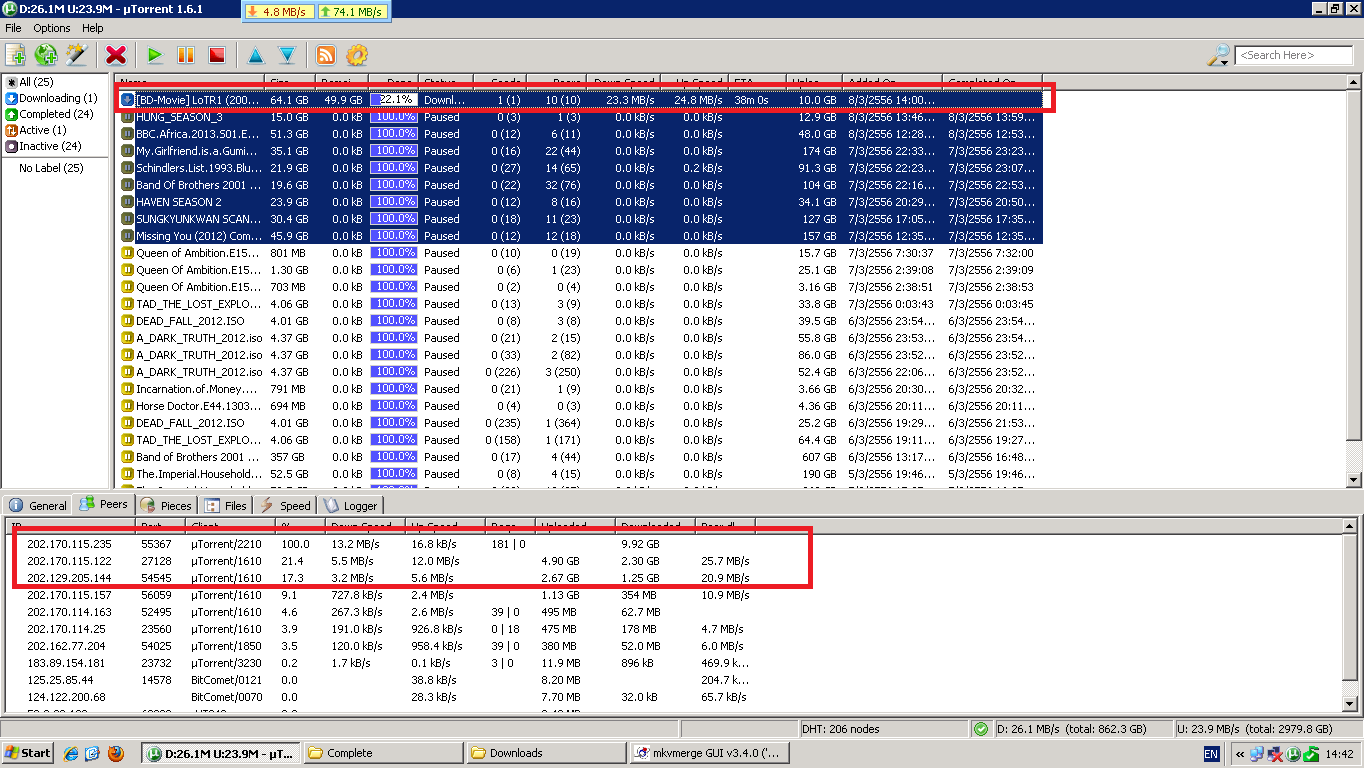Image resolution: width=1364 pixels, height=768 pixels.
Task: Click the paused icon beside Horse Doctor.E44
Action: click(x=127, y=406)
